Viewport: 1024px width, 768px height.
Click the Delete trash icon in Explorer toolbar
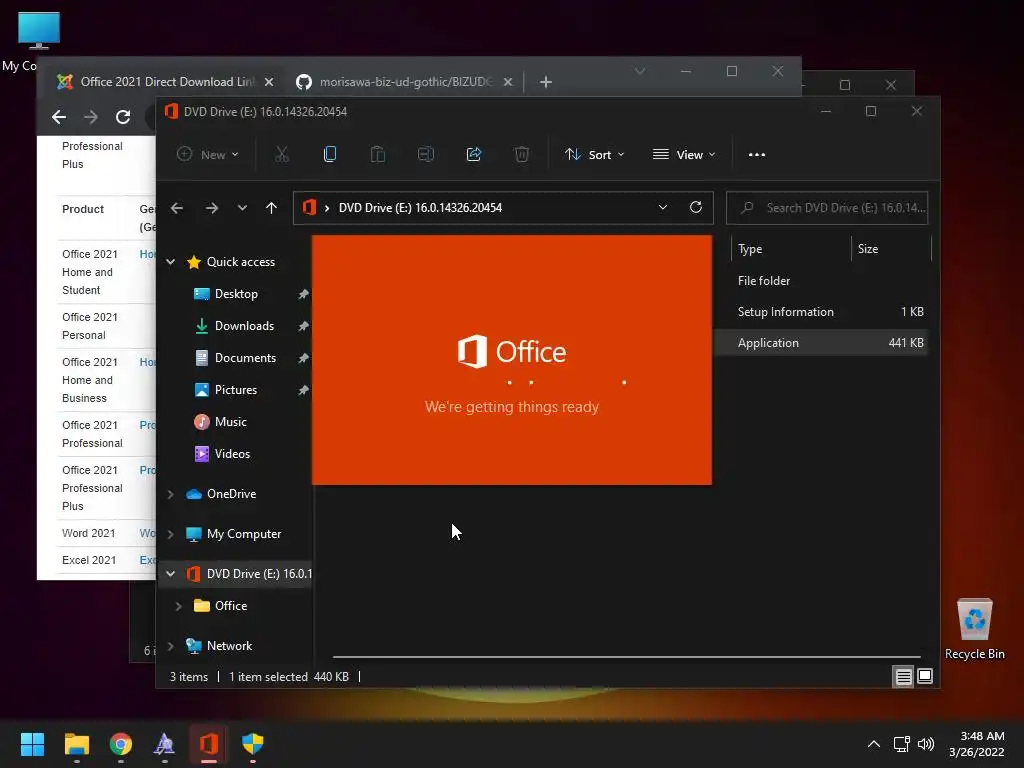click(521, 154)
